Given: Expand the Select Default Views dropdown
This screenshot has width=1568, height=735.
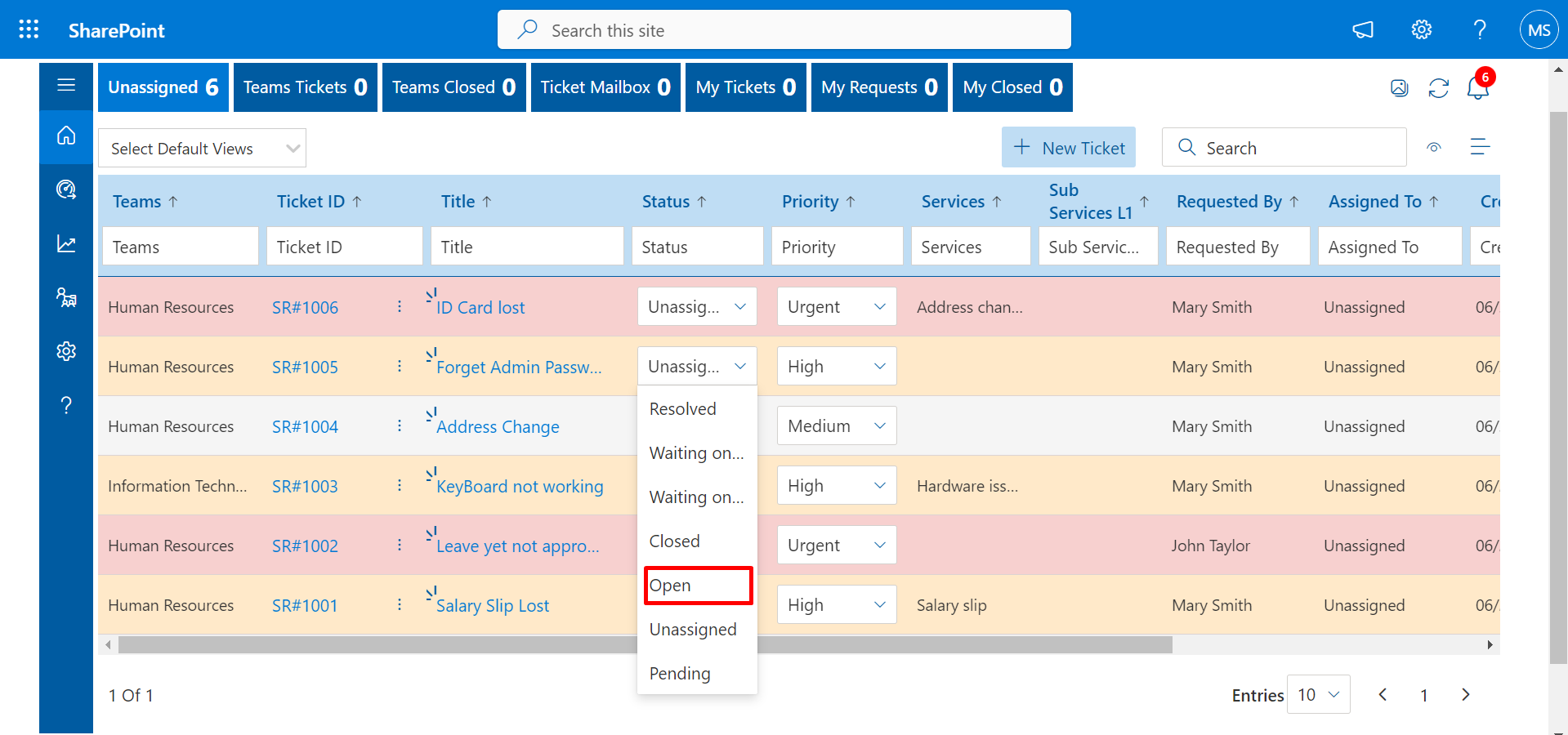Looking at the screenshot, I should tap(202, 148).
